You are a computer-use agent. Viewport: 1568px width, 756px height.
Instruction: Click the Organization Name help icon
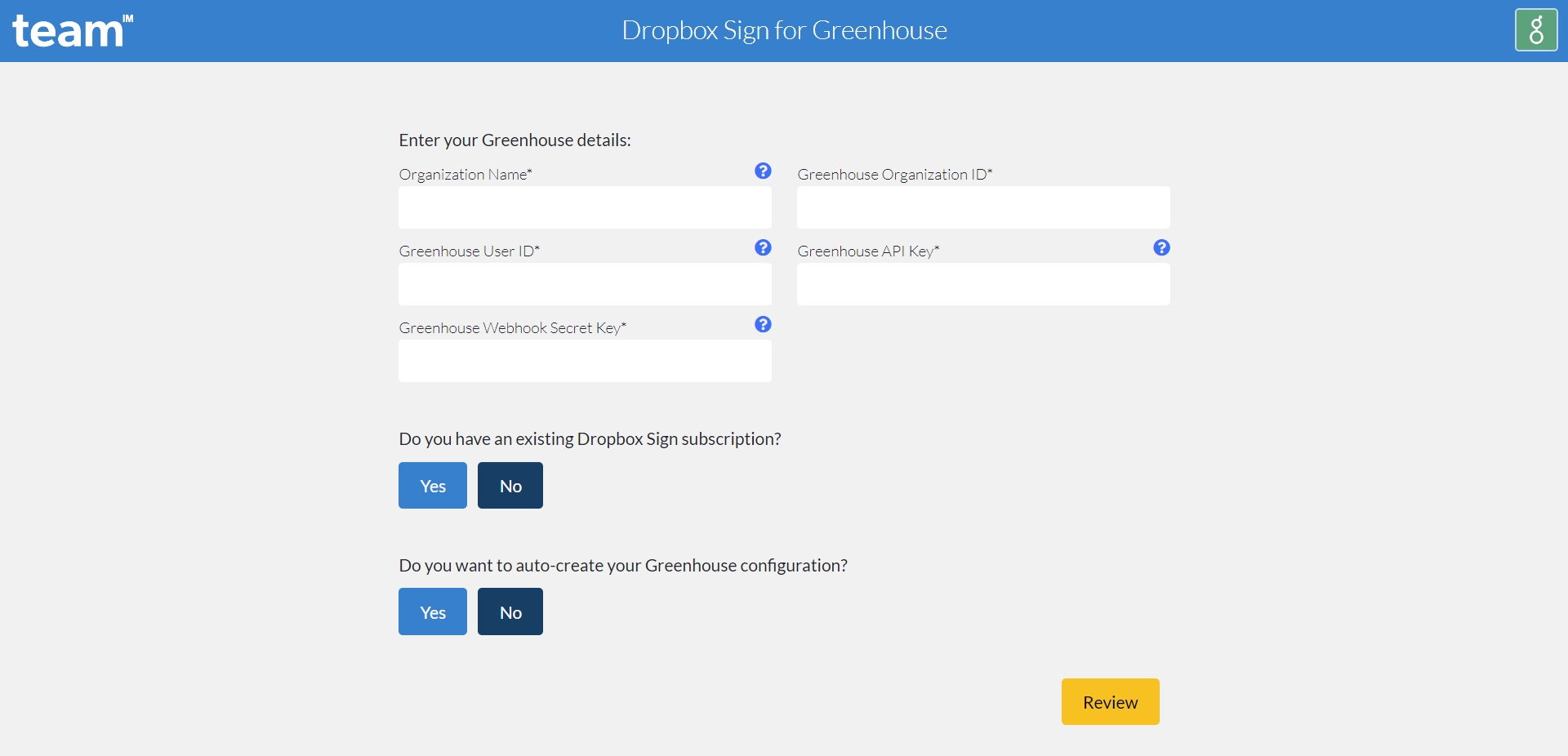click(x=763, y=171)
